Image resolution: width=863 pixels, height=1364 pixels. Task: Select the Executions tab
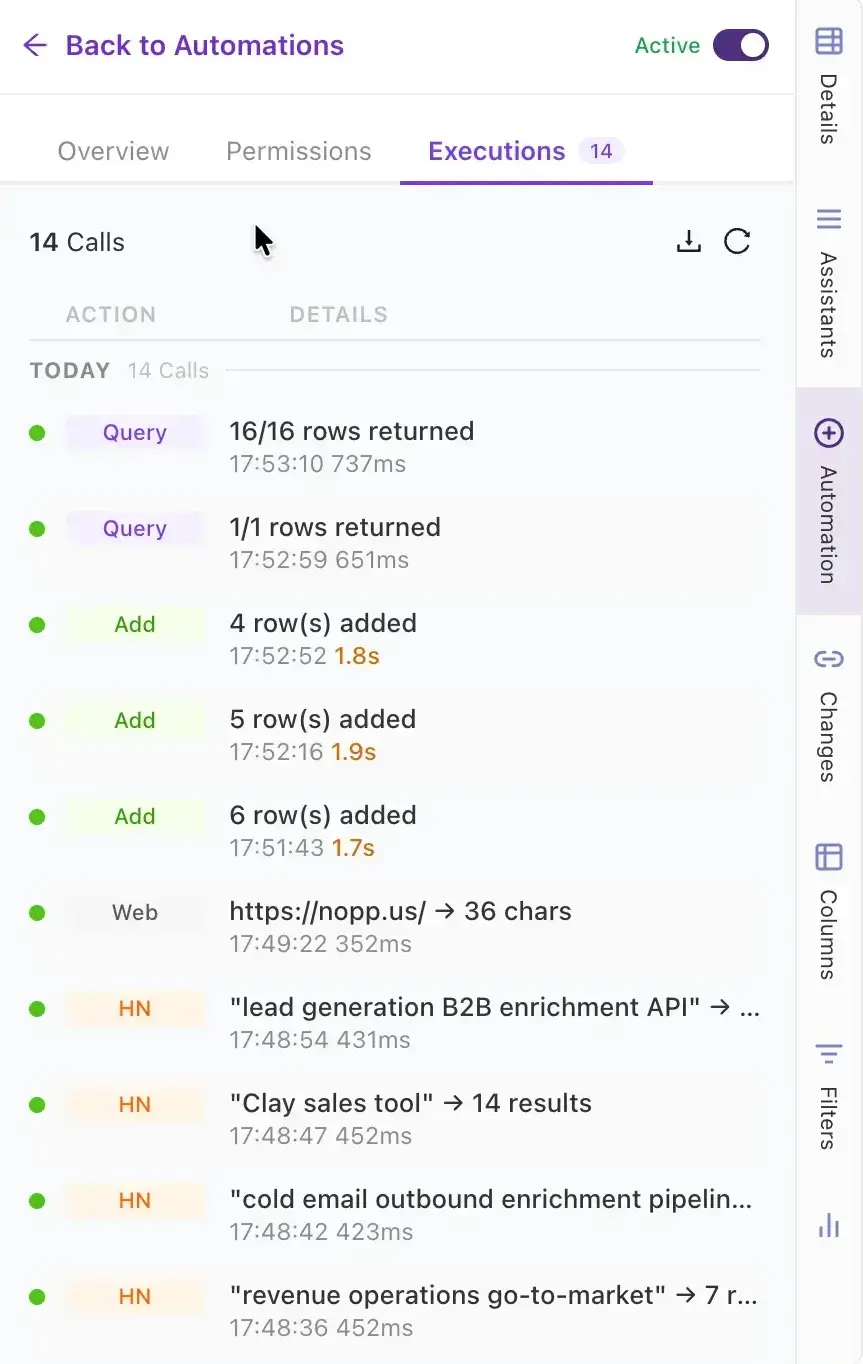[526, 151]
